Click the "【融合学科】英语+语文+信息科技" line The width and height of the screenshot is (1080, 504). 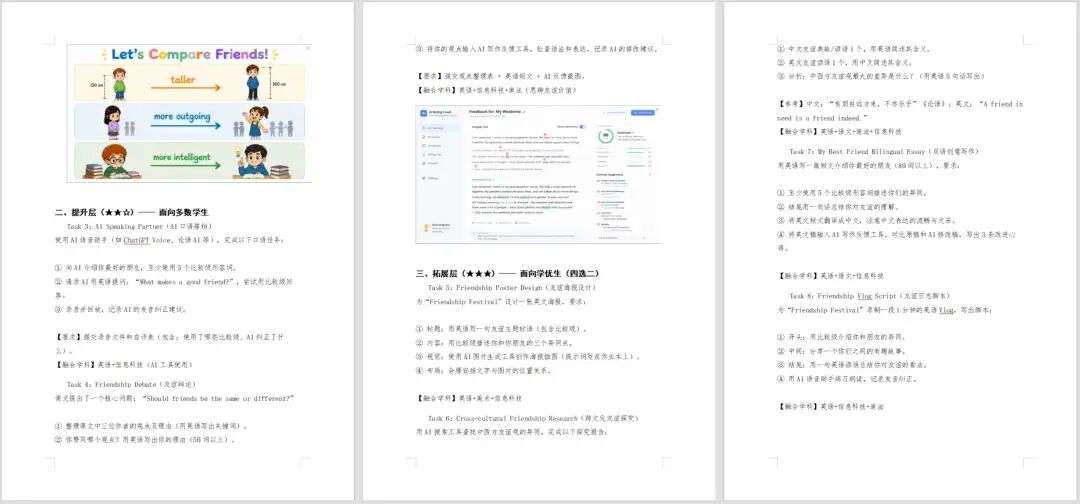830,275
